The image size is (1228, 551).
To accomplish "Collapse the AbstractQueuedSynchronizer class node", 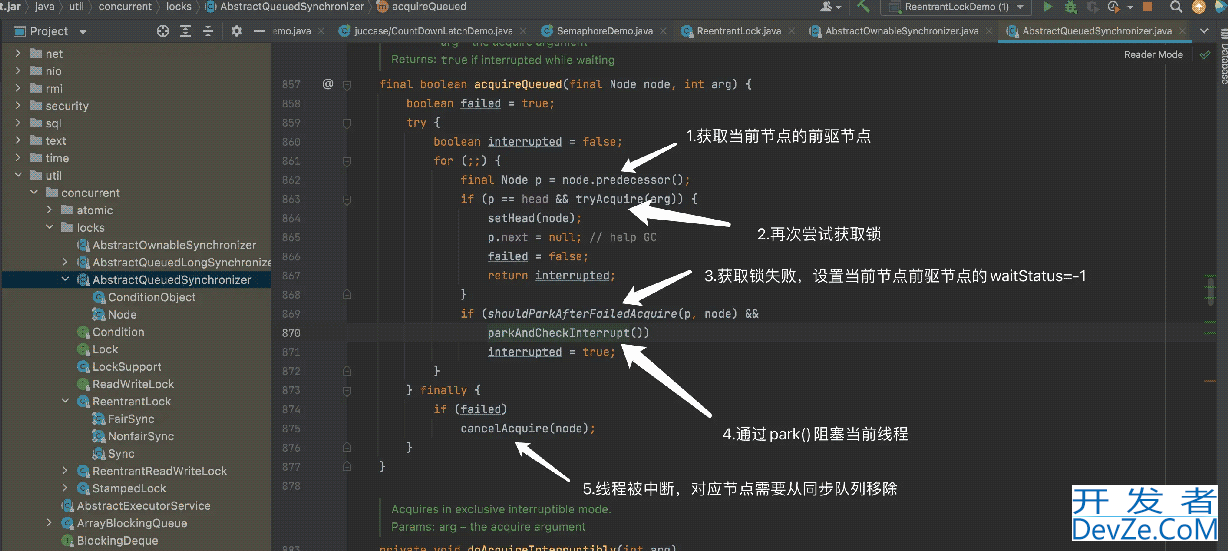I will 67,280.
